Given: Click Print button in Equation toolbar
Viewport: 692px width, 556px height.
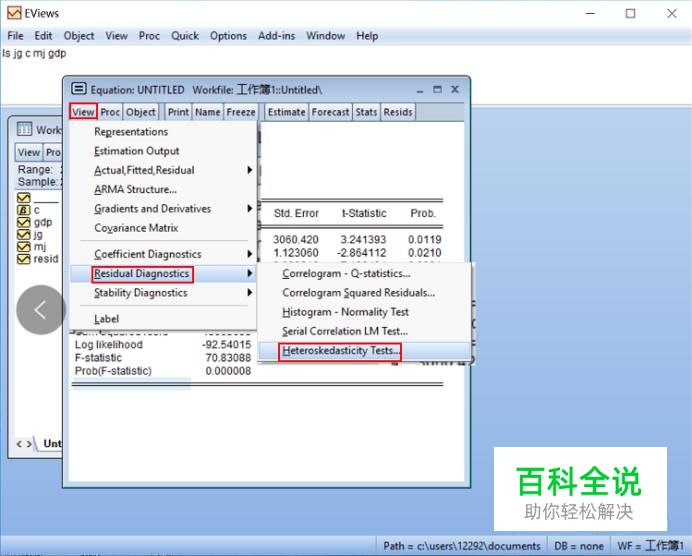Looking at the screenshot, I should 178,112.
